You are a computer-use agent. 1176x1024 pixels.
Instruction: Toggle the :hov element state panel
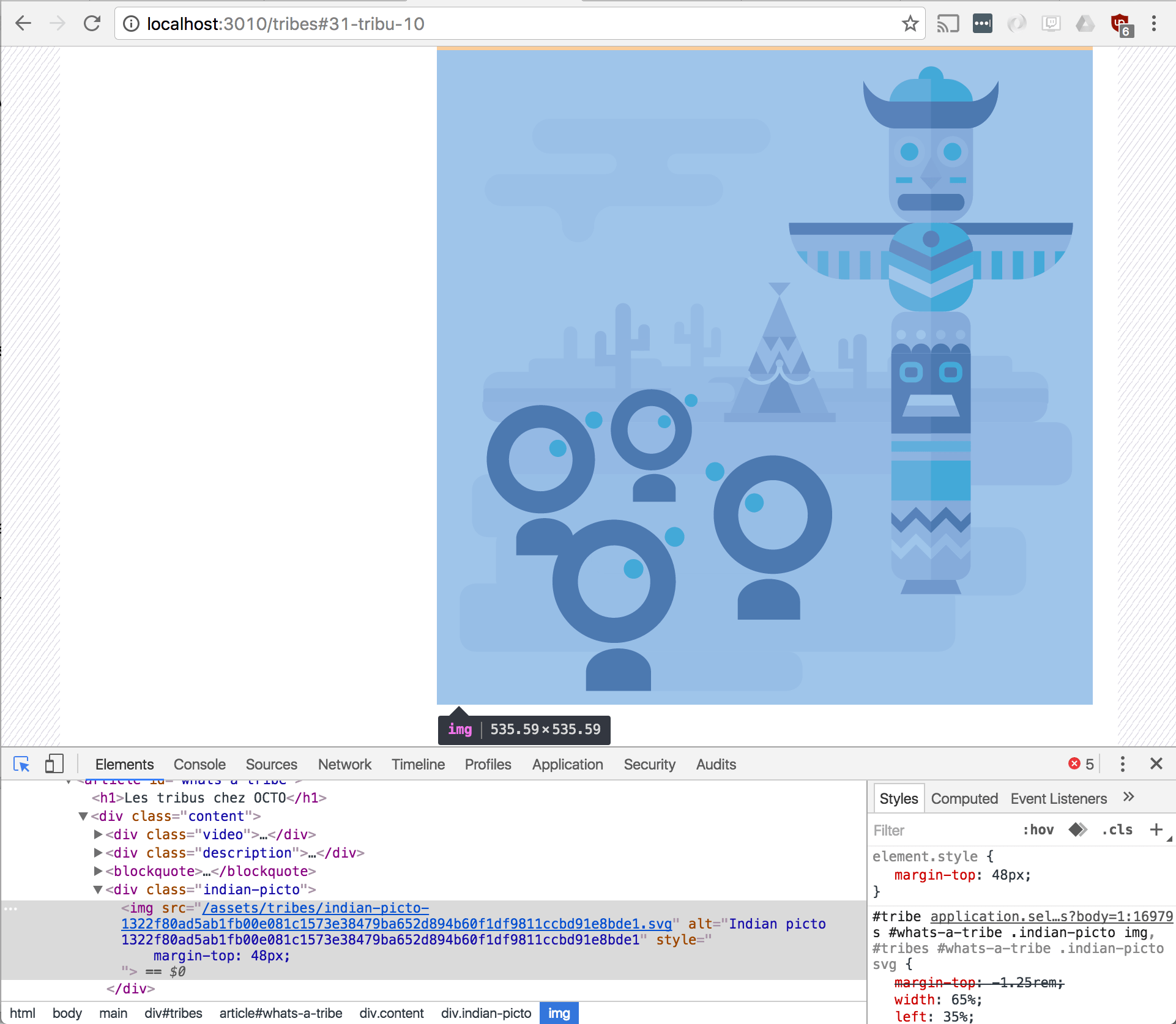(x=1038, y=830)
